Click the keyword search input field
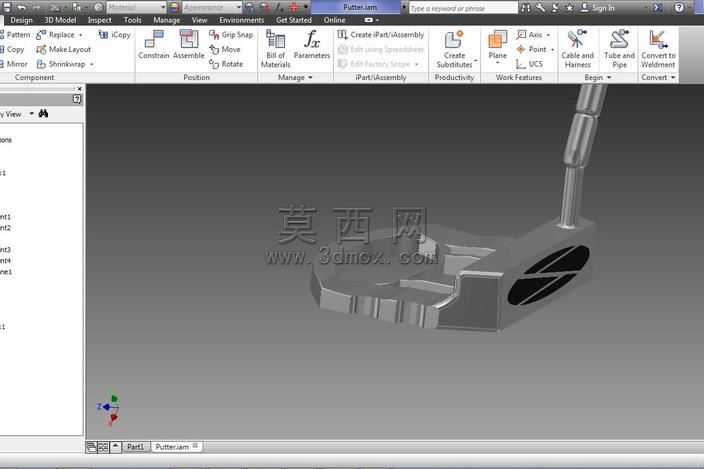 (463, 8)
